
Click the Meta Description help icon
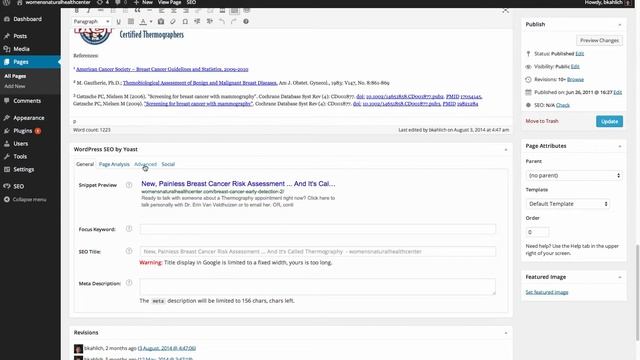[x=129, y=282]
